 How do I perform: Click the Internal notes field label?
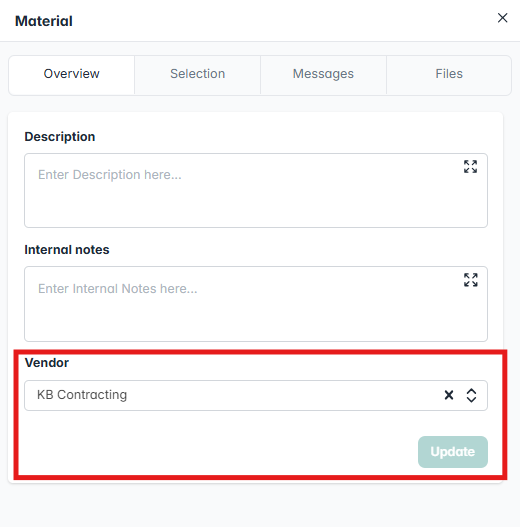(x=67, y=250)
